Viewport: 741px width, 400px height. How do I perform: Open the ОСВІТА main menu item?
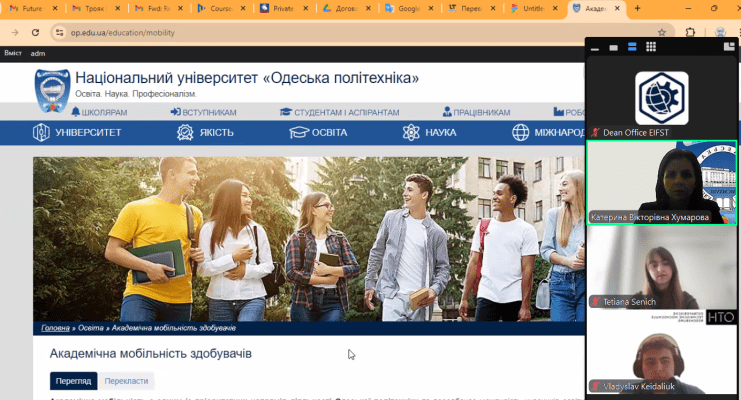329,132
